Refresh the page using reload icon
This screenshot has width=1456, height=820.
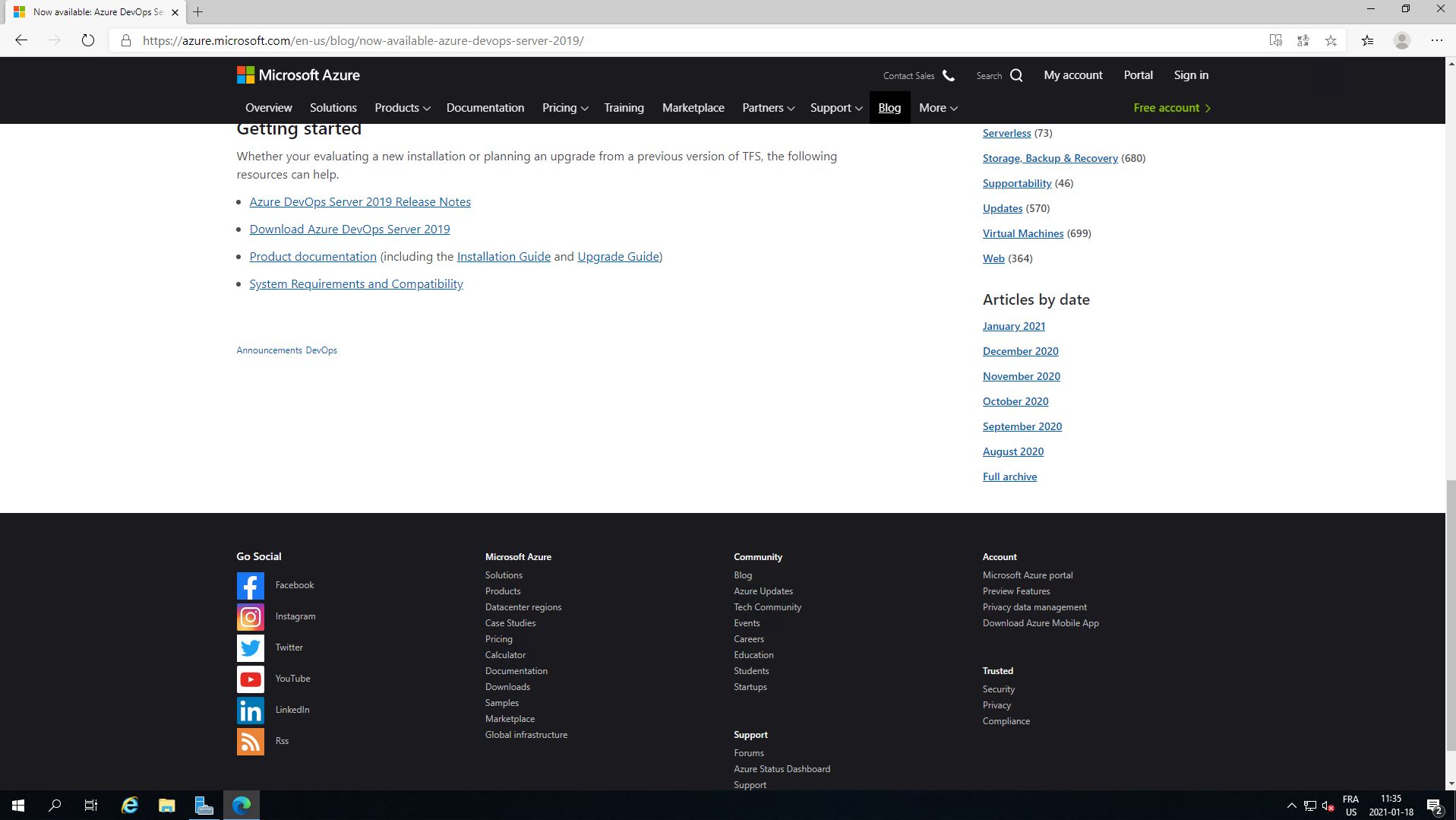coord(88,41)
